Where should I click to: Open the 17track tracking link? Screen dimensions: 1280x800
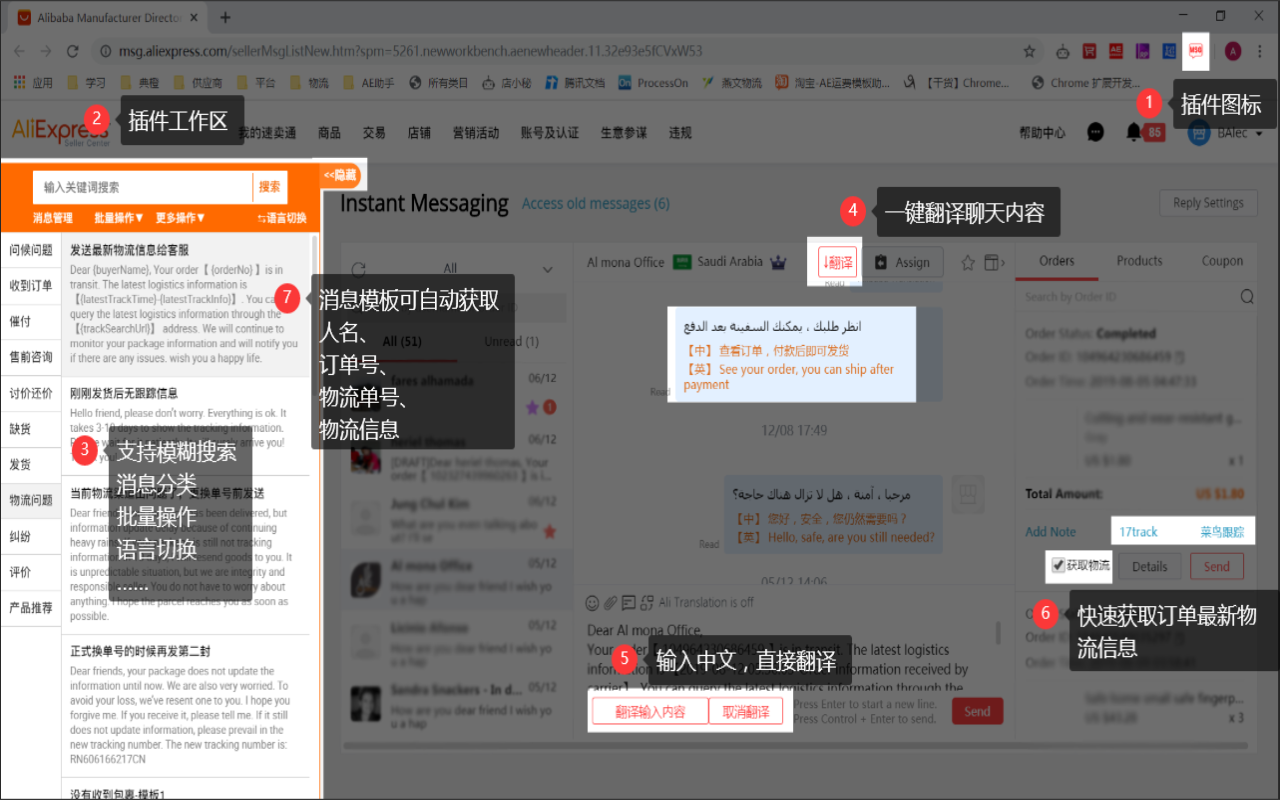pyautogui.click(x=1138, y=532)
